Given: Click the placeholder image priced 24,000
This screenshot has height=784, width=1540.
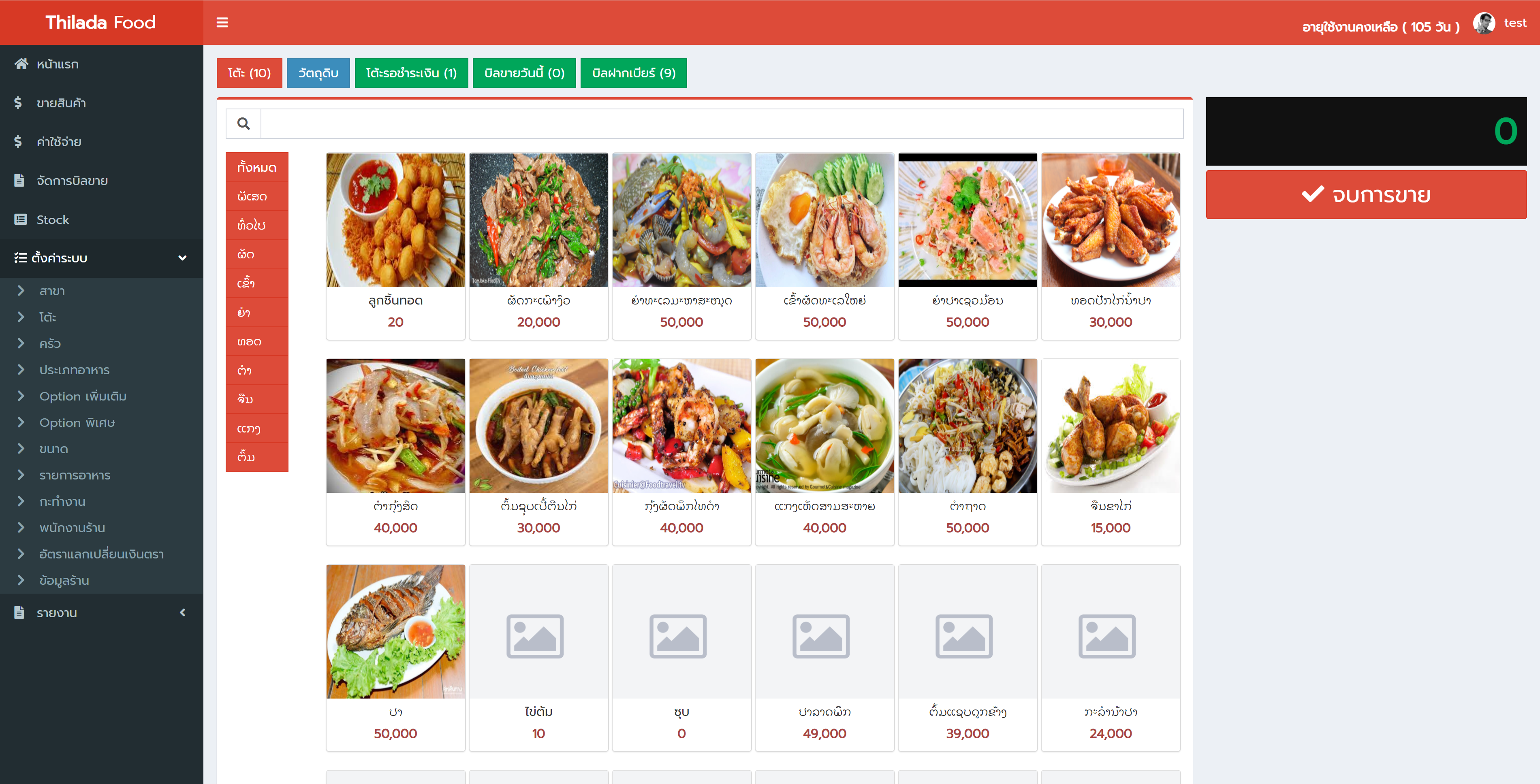Looking at the screenshot, I should [1106, 636].
